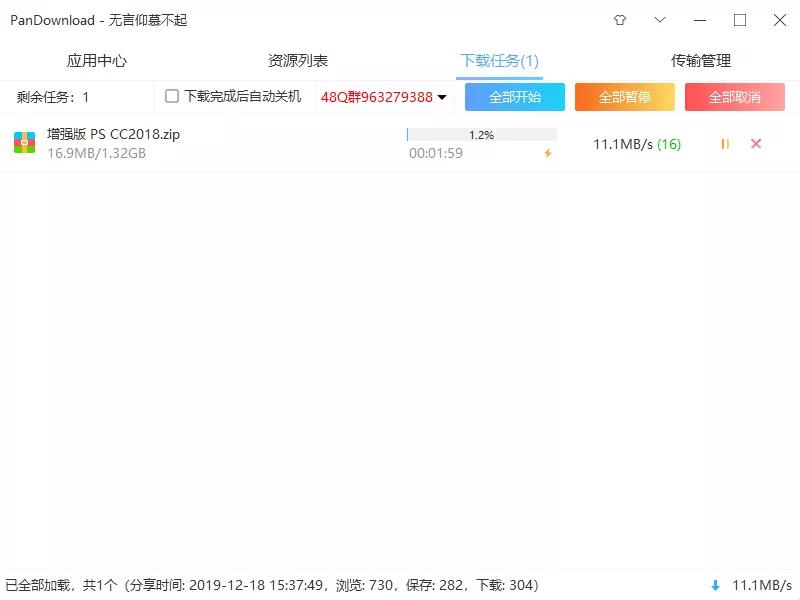Cancel the download via the red X icon
Screen dimensions: 800x600
756,144
